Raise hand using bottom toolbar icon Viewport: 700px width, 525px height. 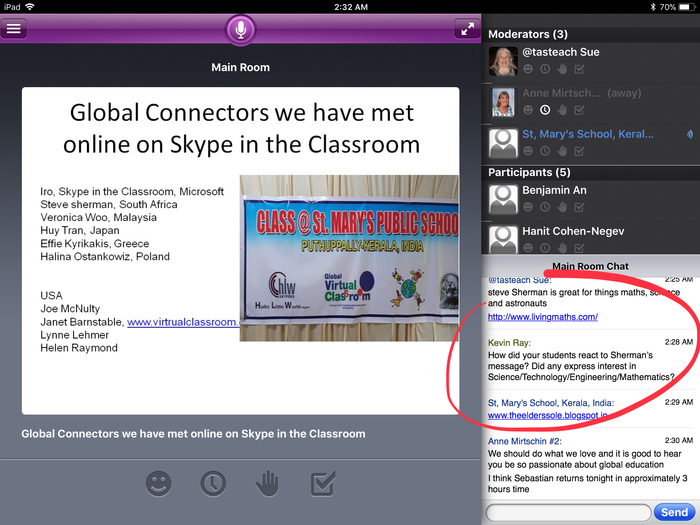(x=267, y=484)
